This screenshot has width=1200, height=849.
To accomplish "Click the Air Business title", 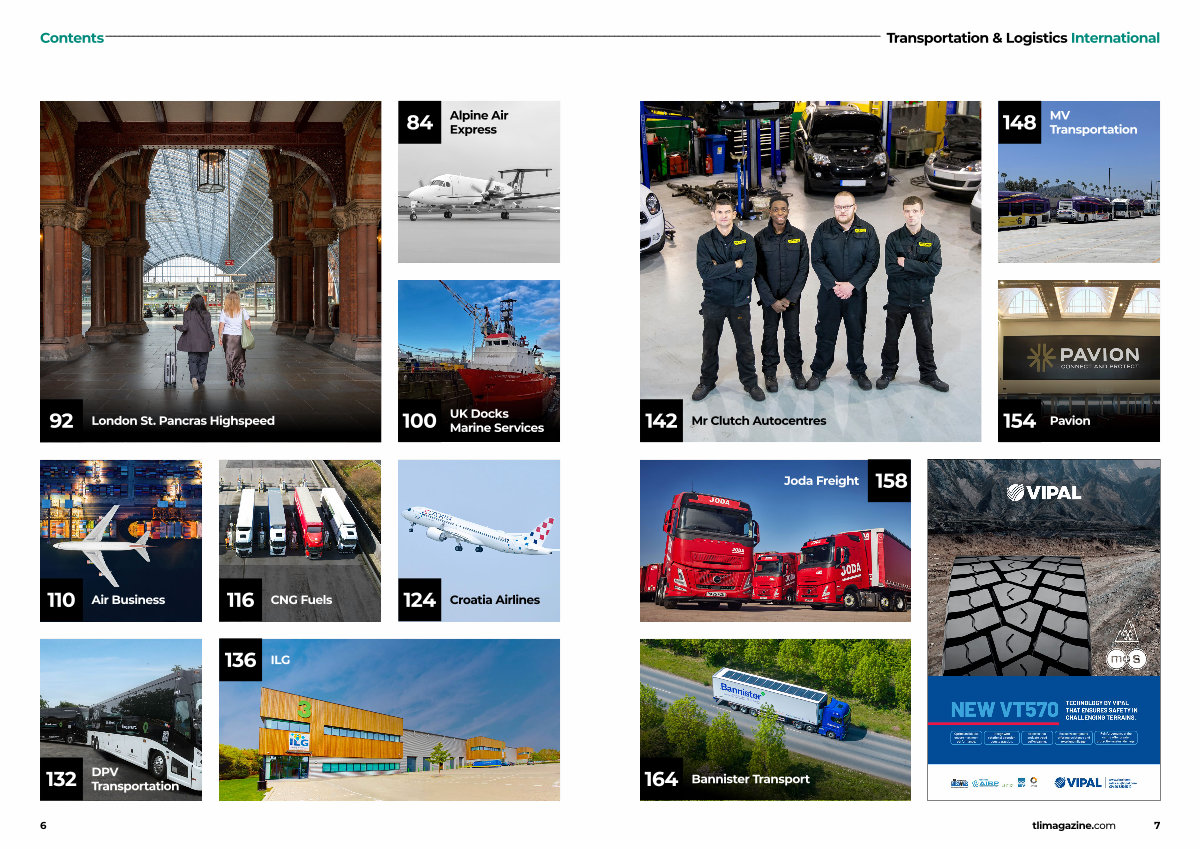I will point(128,600).
